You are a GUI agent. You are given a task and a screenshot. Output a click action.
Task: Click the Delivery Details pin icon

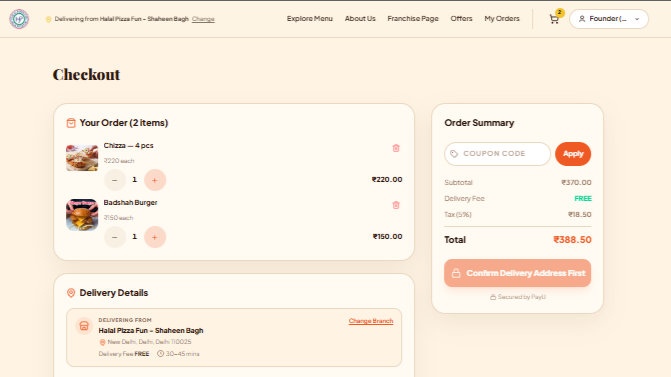71,293
